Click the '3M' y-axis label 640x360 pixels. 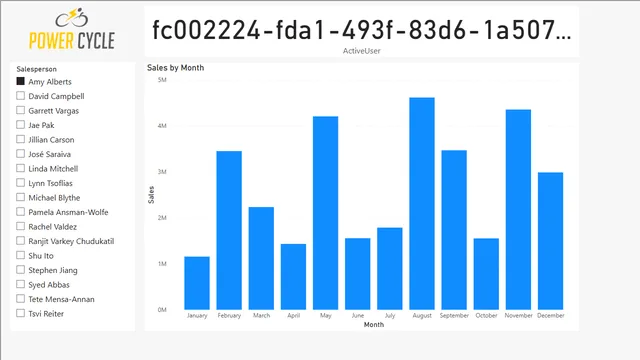pyautogui.click(x=162, y=172)
